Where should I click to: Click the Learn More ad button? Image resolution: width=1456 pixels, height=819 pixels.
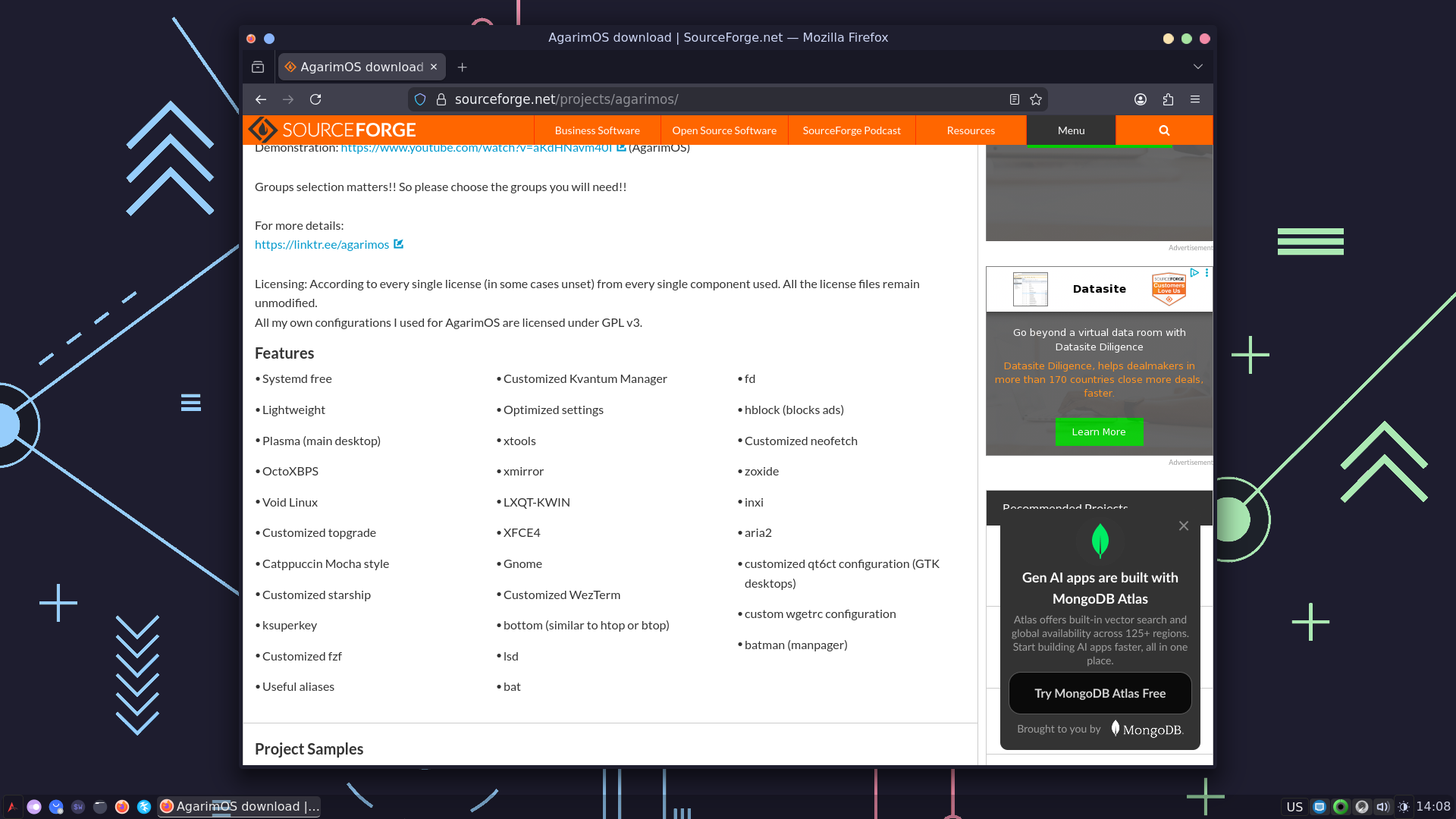[1099, 431]
